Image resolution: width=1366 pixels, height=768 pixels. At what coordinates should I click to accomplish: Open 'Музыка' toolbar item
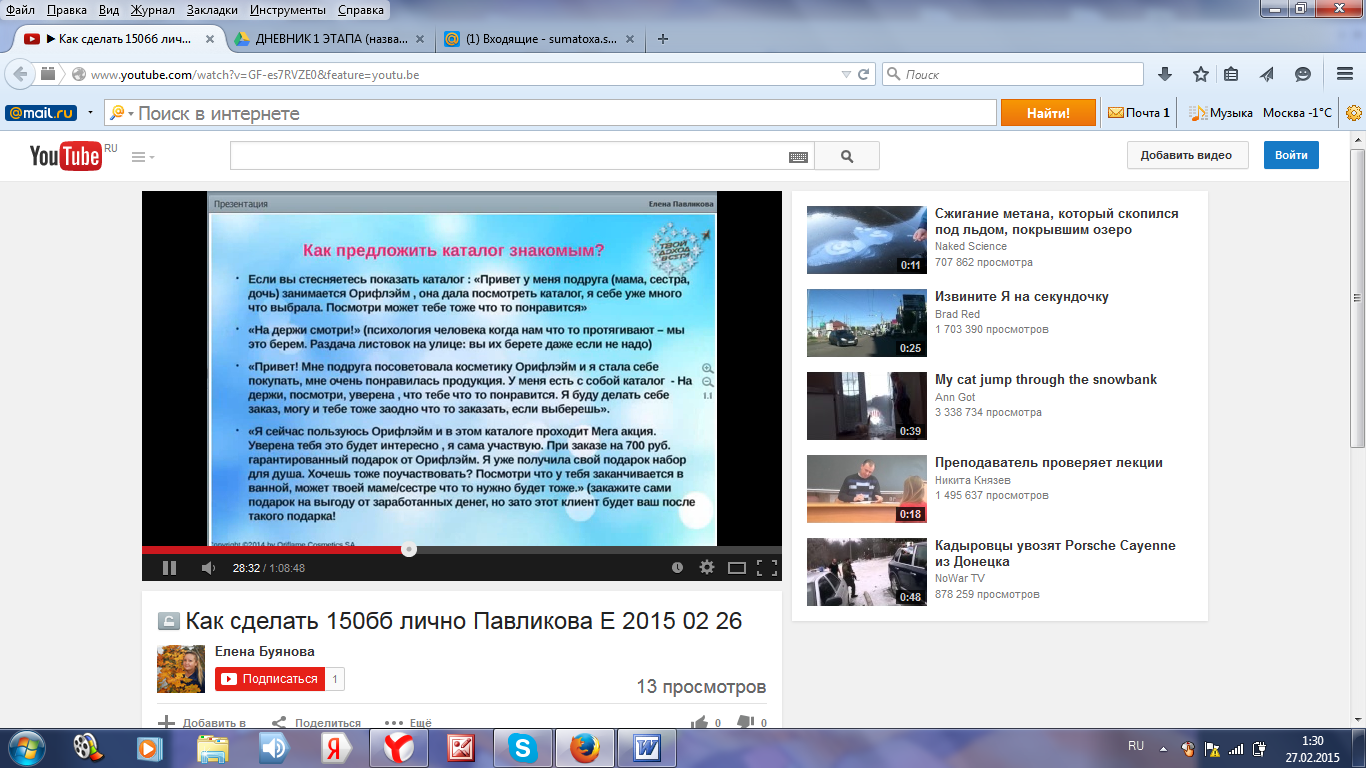[1221, 113]
